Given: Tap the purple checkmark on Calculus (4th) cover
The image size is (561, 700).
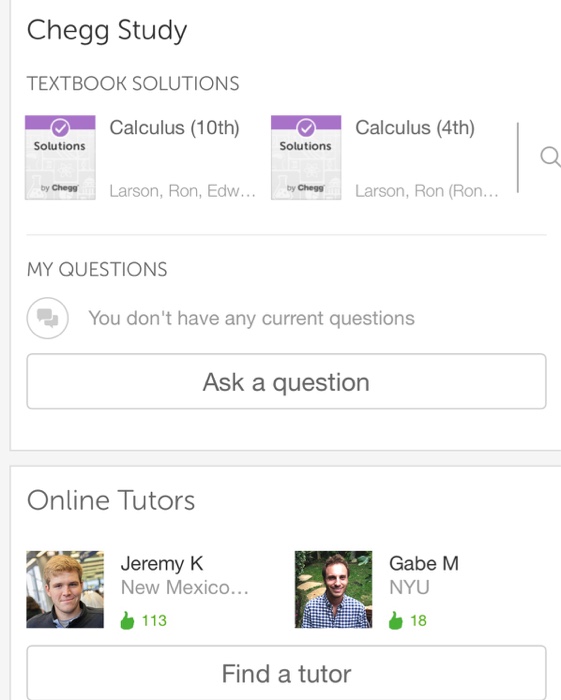Looking at the screenshot, I should [x=306, y=128].
